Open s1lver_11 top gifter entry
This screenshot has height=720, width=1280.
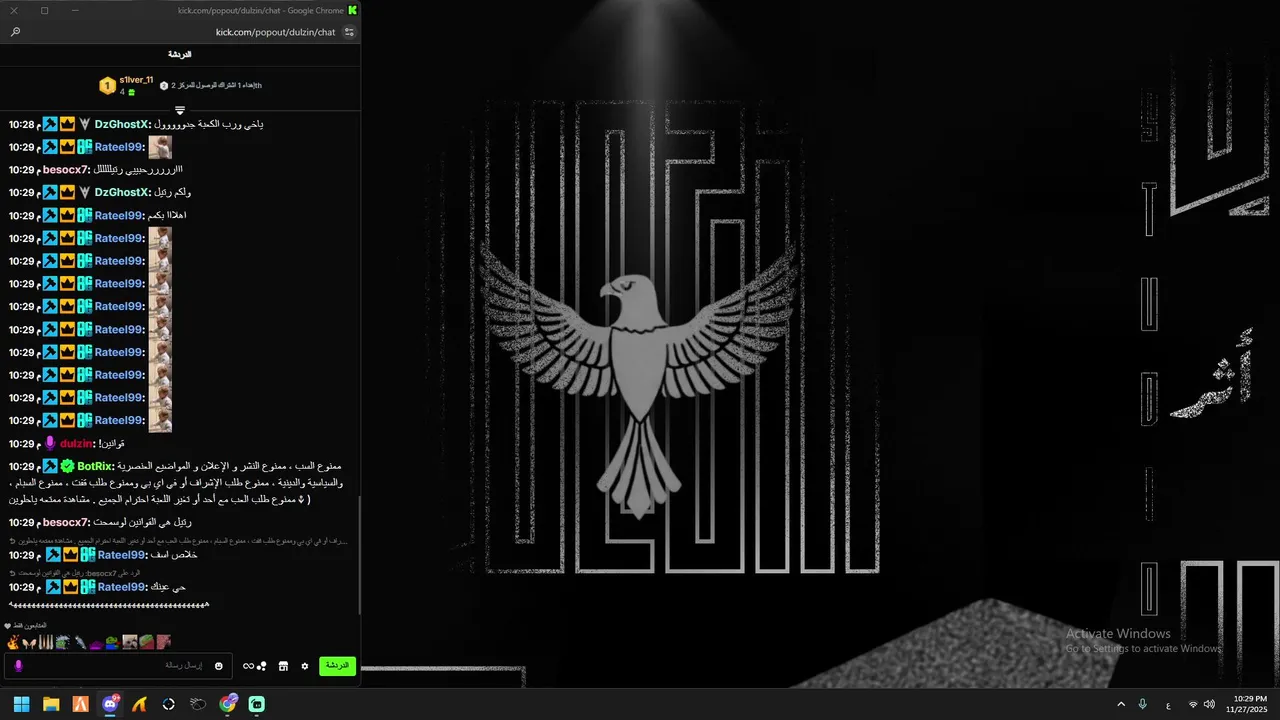pos(136,80)
